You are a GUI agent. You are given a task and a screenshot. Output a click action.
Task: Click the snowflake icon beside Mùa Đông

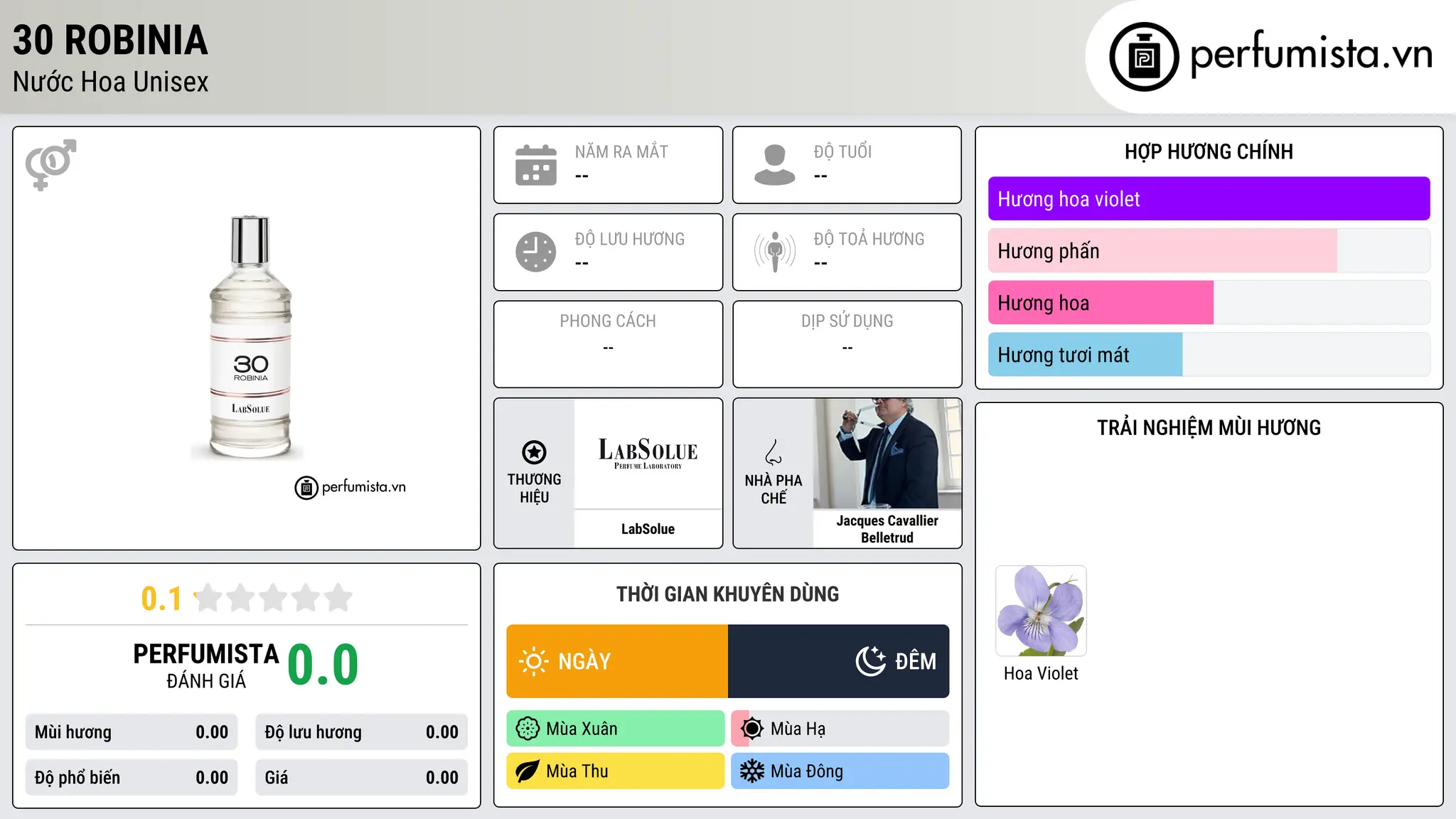coord(752,771)
